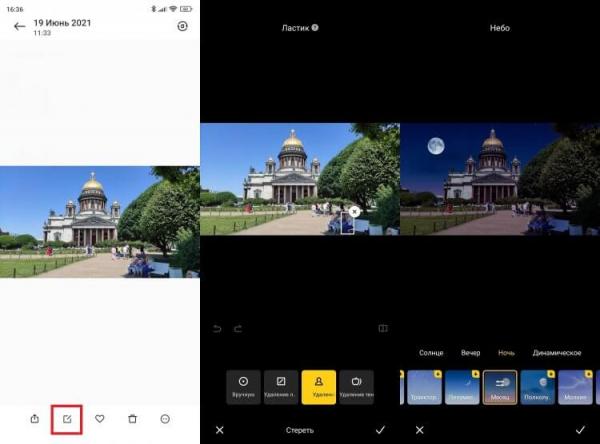Delete the photo with the trash icon
This screenshot has height=444, width=600.
pos(132,419)
